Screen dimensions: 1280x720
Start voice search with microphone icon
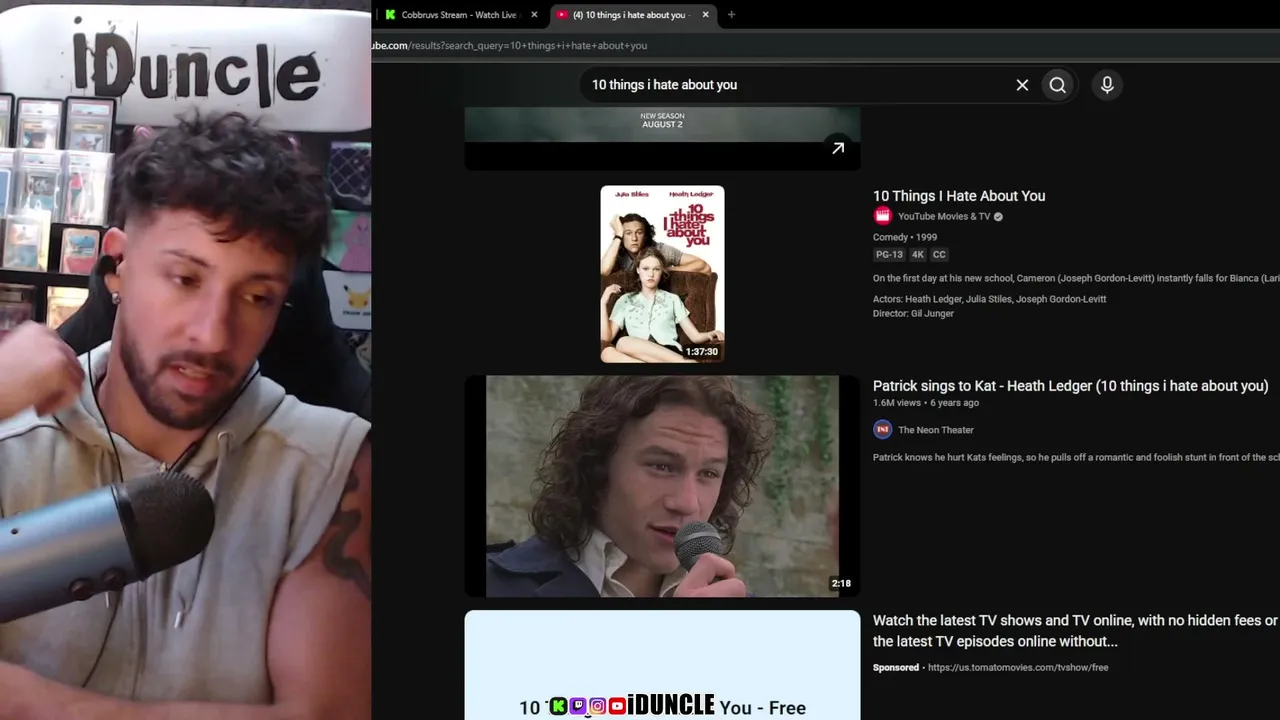[x=1107, y=85]
